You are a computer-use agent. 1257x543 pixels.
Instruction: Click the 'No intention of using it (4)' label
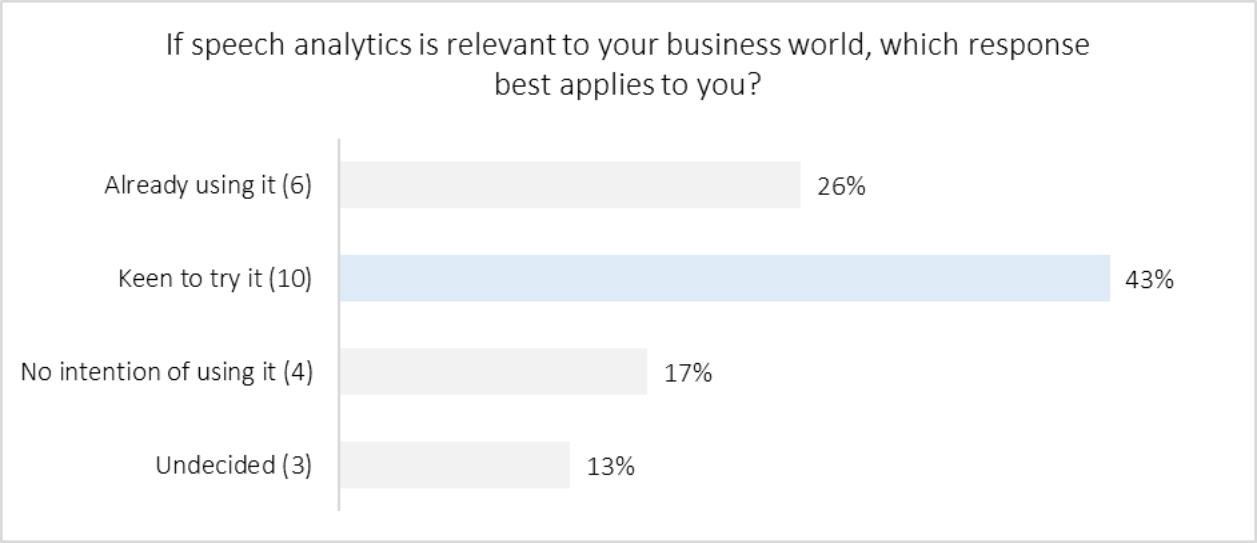tap(167, 373)
